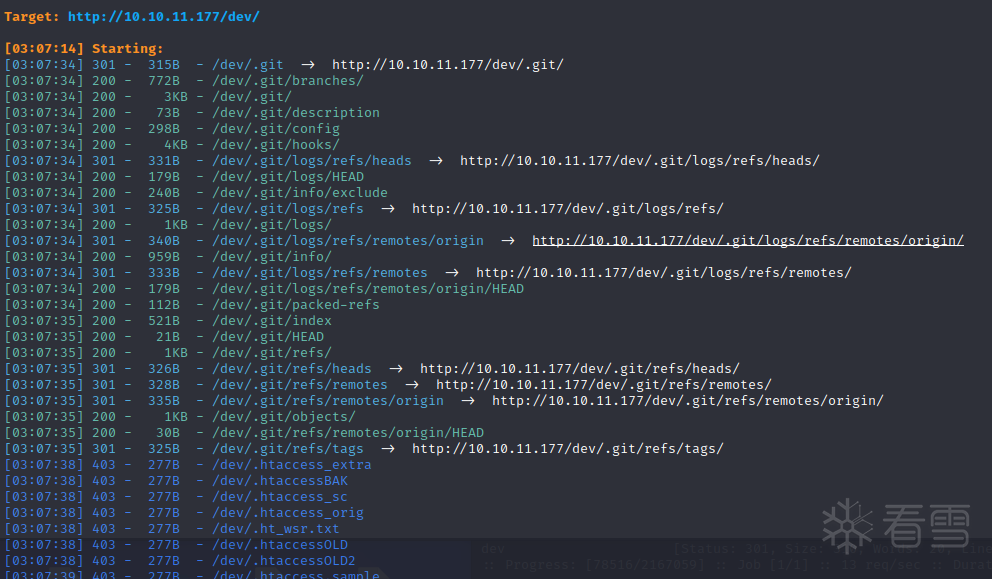Open redirect URL ending in .git/refs/remotes/
This screenshot has width=992, height=579.
[603, 385]
